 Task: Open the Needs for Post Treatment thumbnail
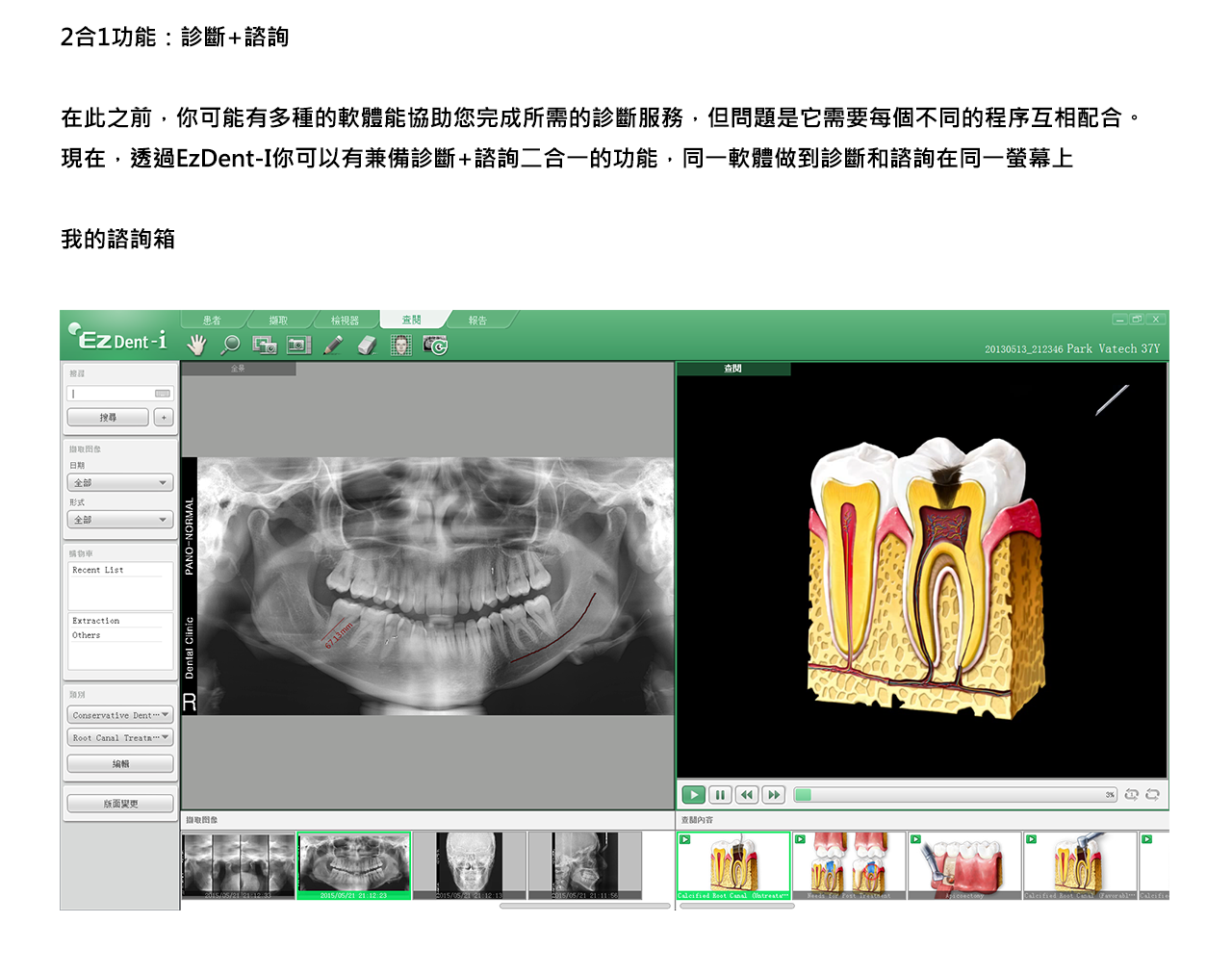849,866
